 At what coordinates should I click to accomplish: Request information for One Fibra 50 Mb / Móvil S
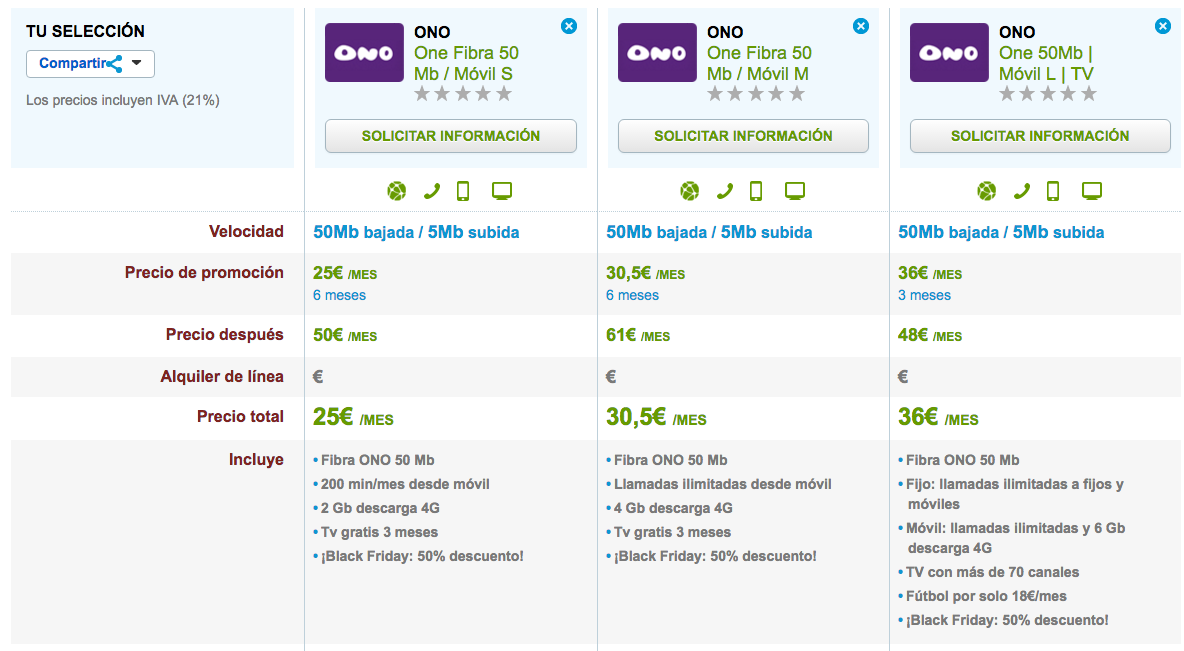click(451, 136)
